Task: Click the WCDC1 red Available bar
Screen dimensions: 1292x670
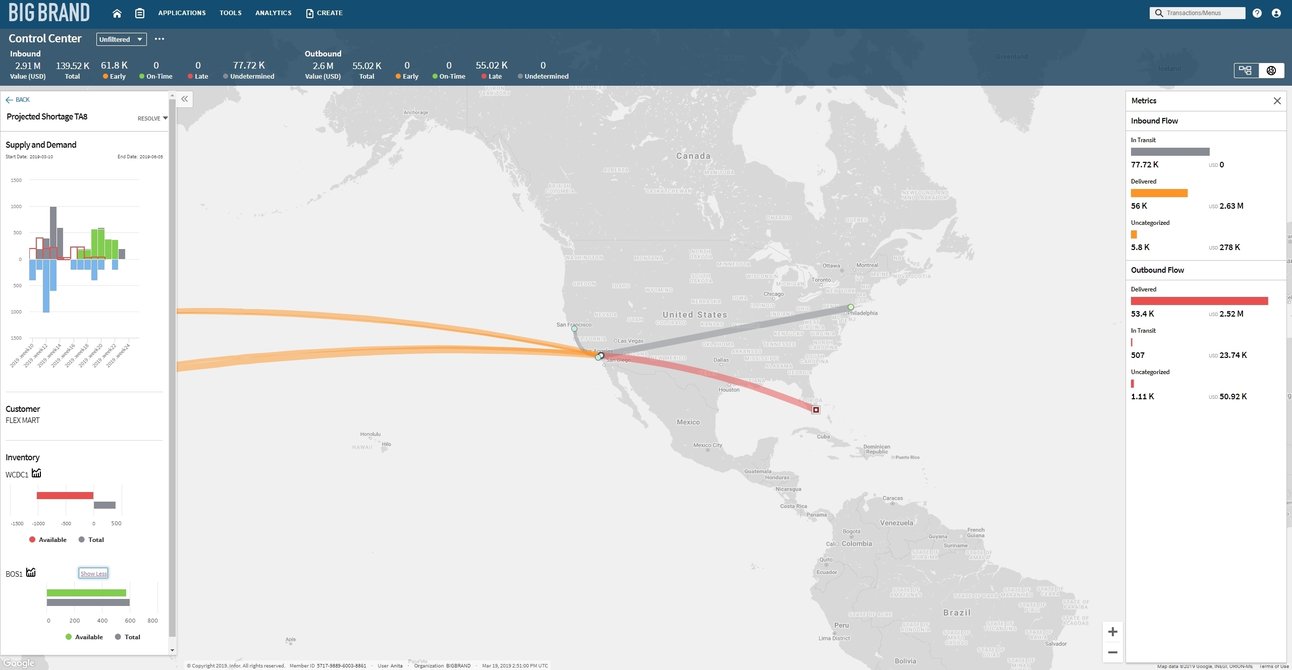Action: click(65, 495)
